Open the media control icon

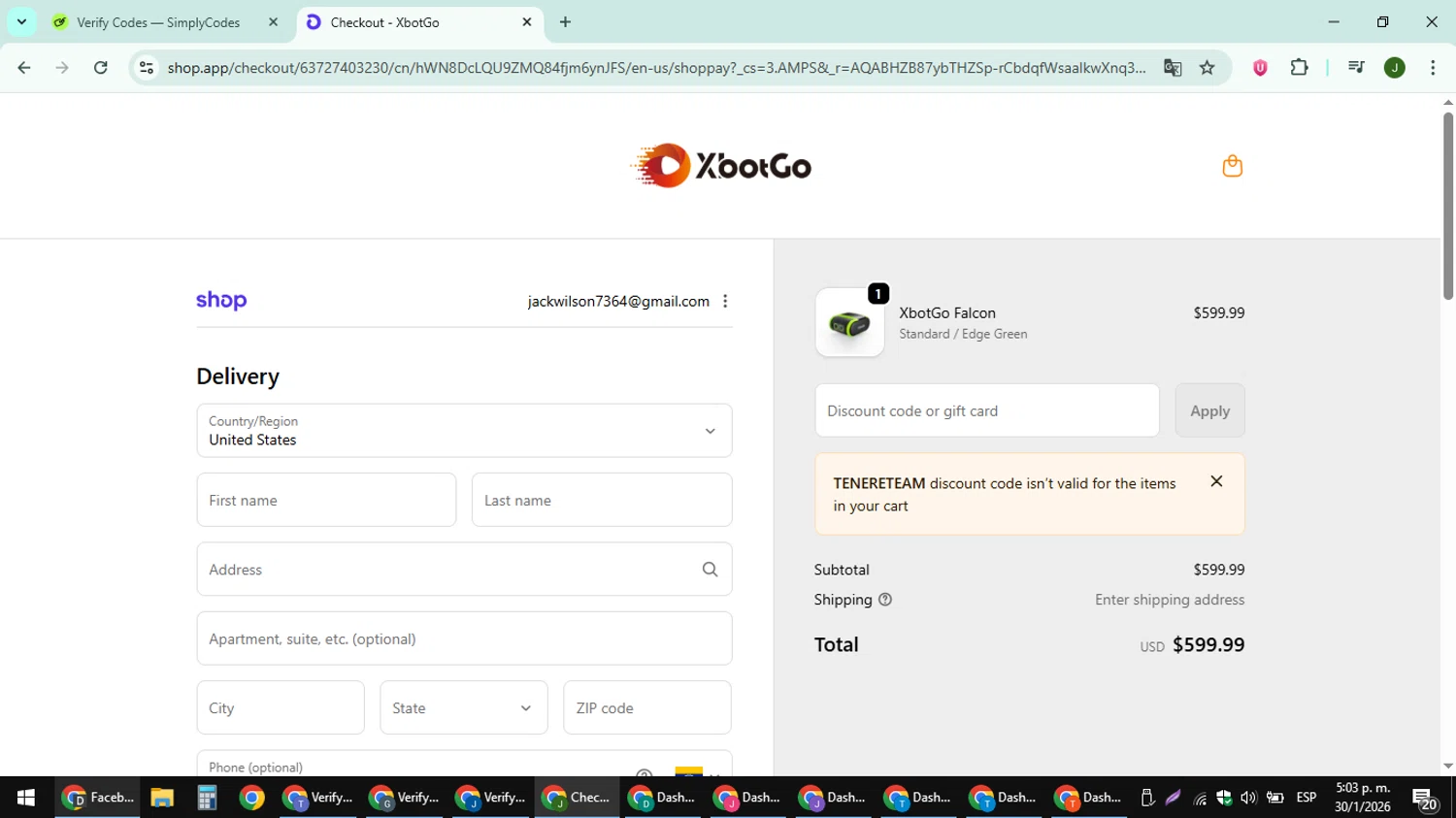(1356, 68)
